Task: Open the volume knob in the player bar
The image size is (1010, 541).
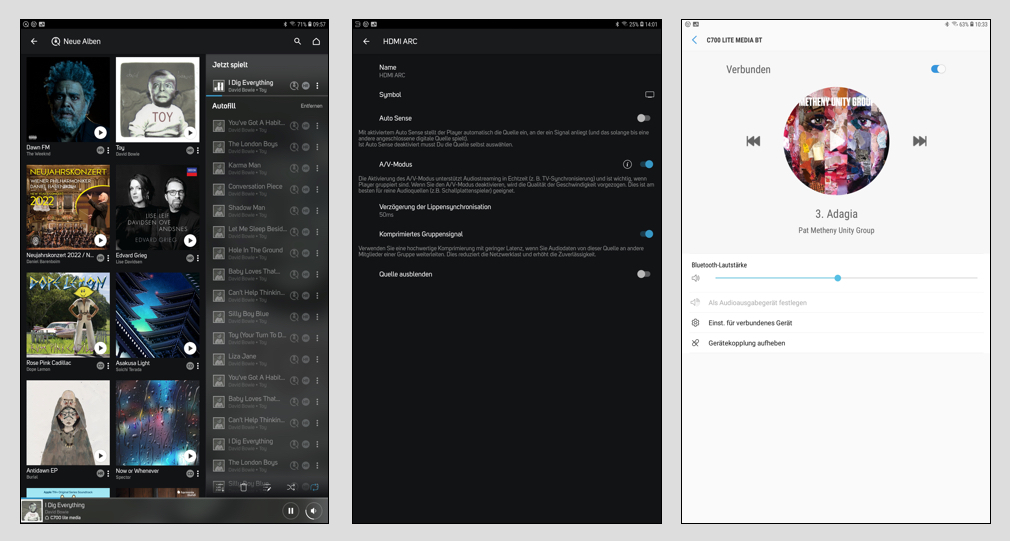Action: click(x=313, y=511)
